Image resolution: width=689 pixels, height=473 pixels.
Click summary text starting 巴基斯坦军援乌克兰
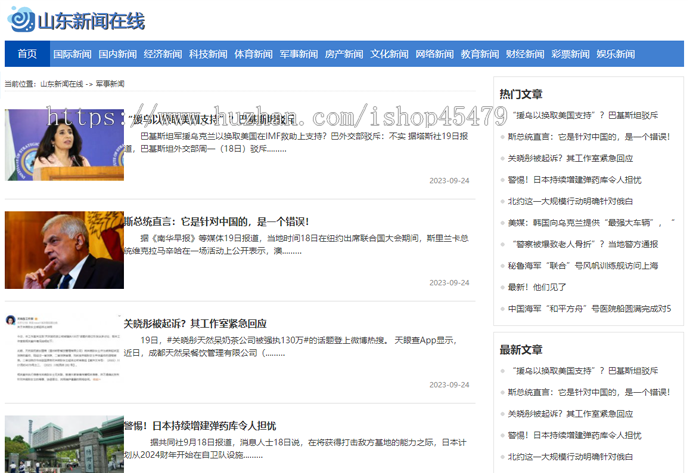pos(296,142)
